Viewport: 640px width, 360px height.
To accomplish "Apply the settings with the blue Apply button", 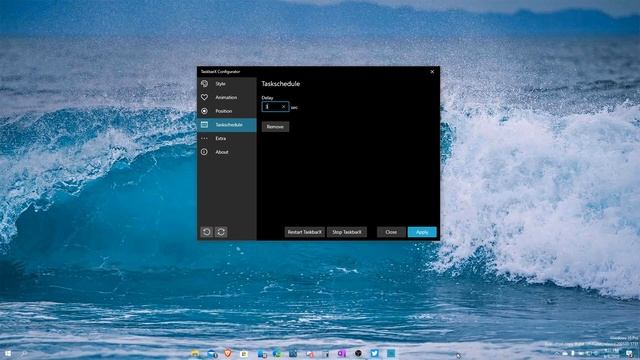I will point(422,232).
